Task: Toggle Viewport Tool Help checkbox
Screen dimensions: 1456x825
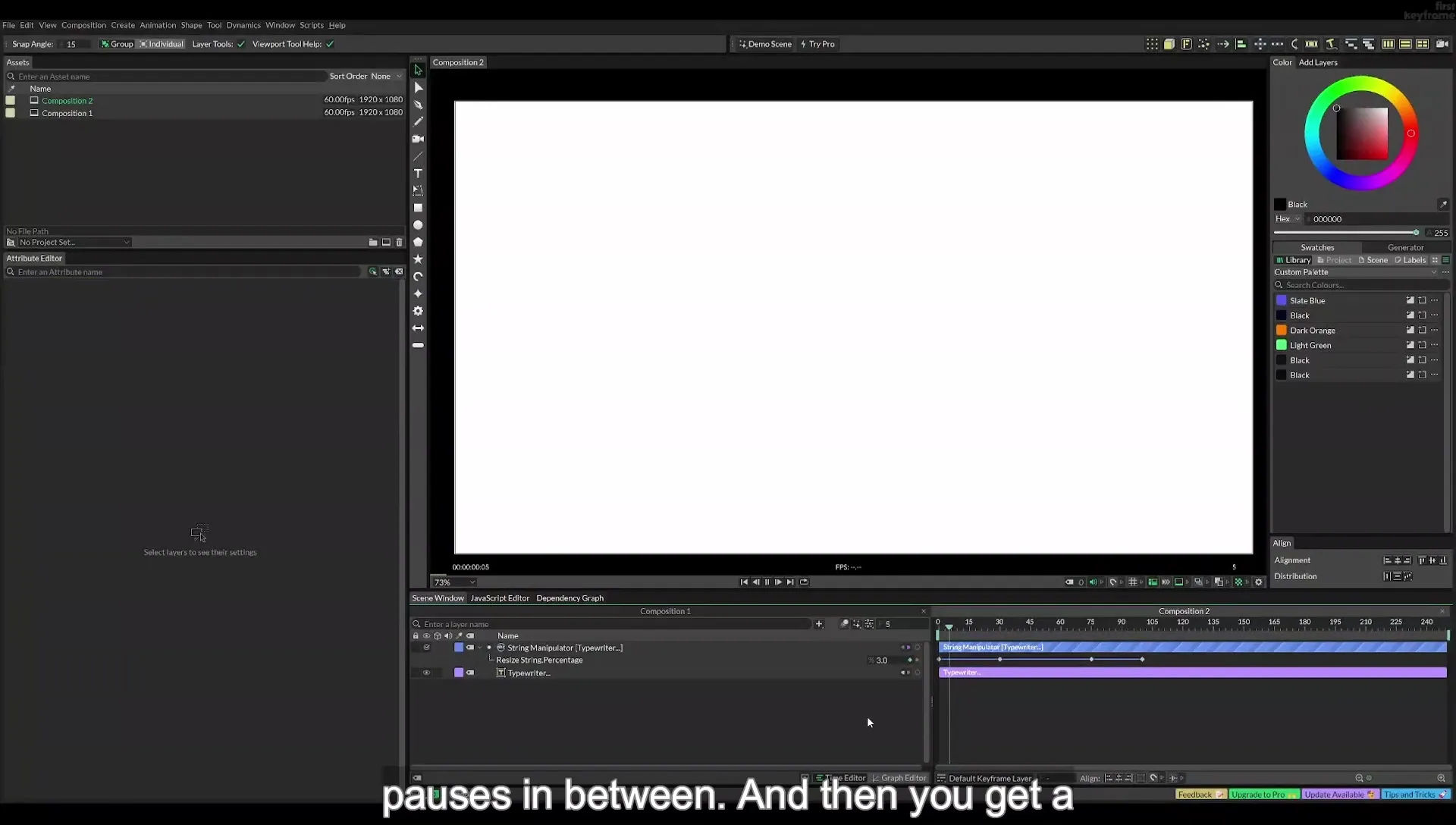Action: (330, 44)
